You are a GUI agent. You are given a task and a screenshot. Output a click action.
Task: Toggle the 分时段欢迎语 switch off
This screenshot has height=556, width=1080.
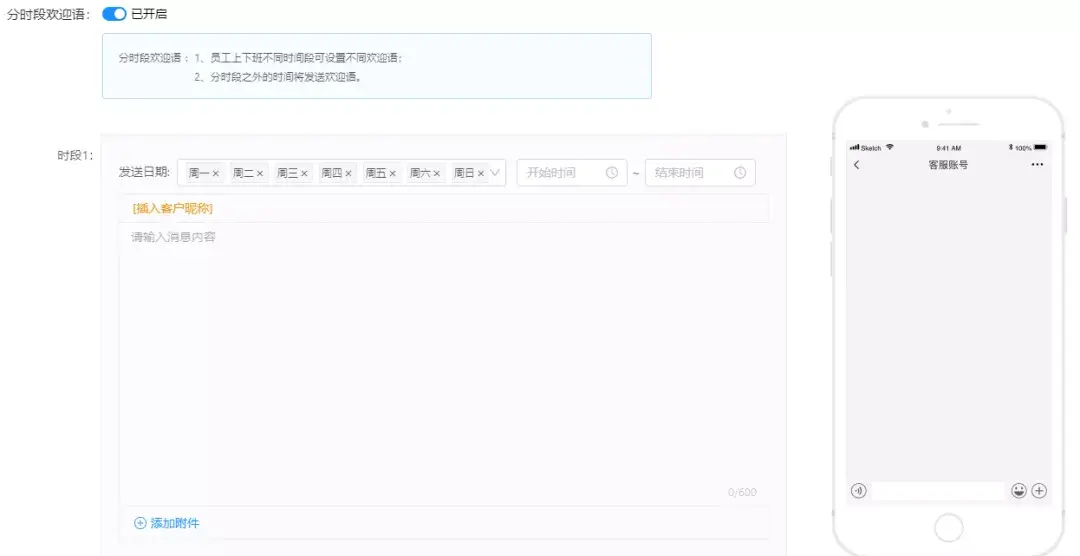tap(114, 14)
